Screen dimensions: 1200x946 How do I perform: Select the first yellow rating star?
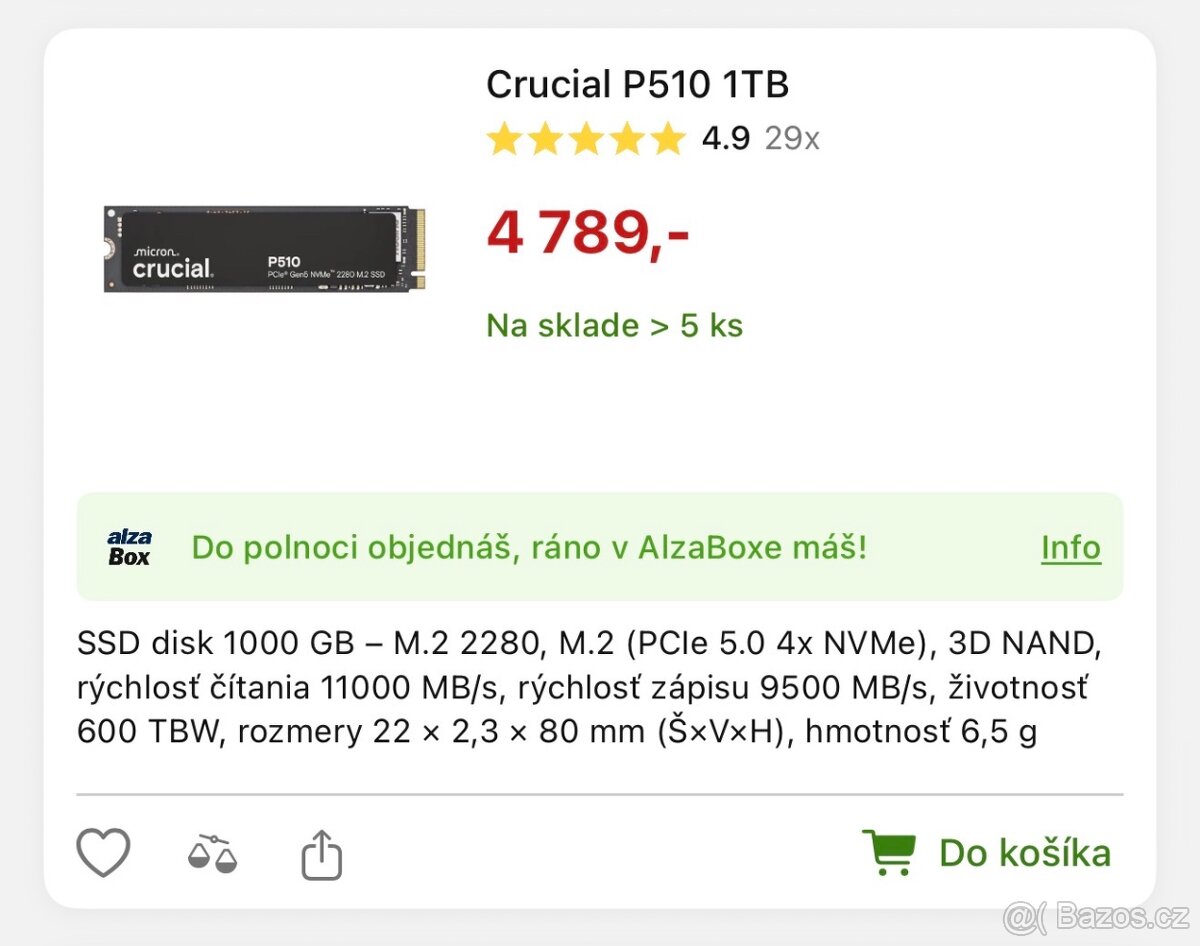[505, 139]
